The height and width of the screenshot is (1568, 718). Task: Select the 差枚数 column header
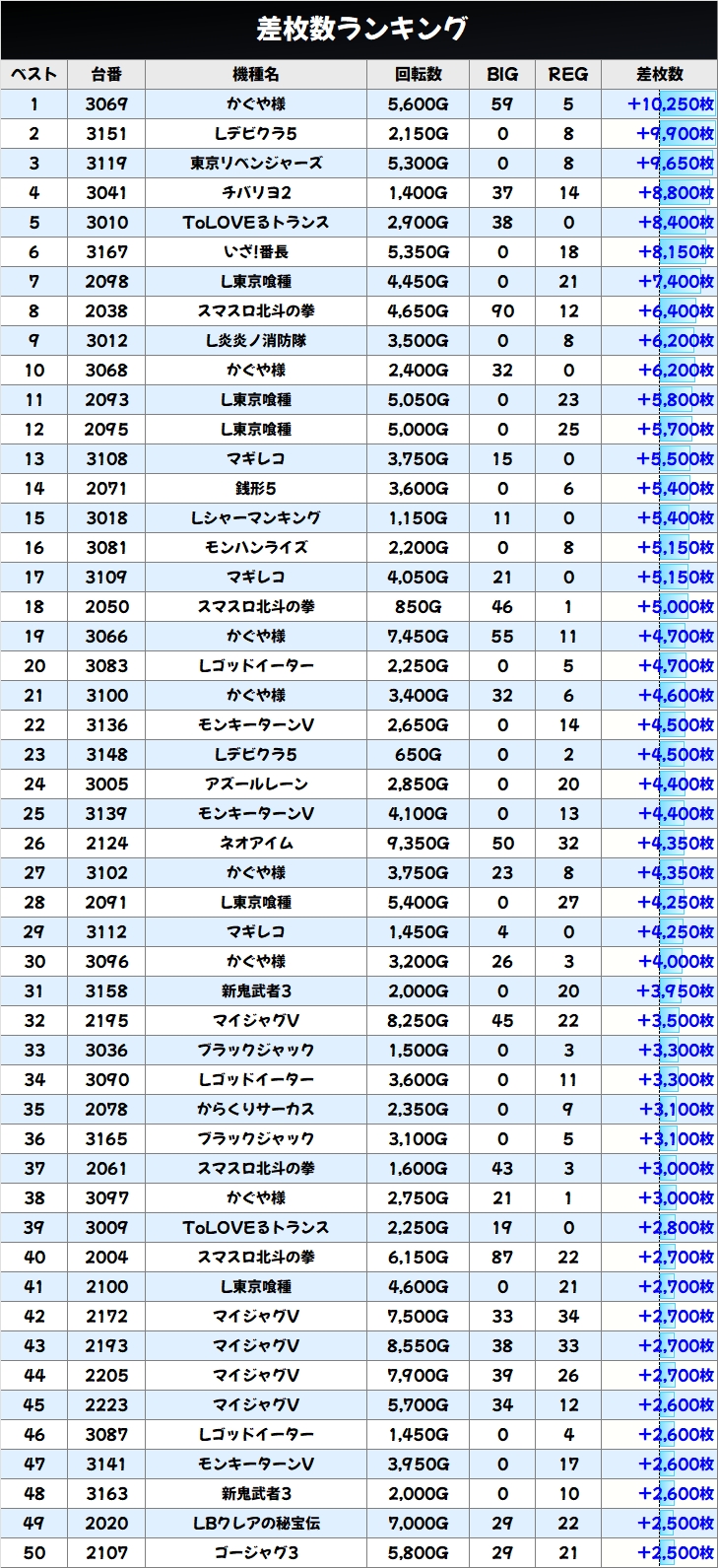point(659,75)
